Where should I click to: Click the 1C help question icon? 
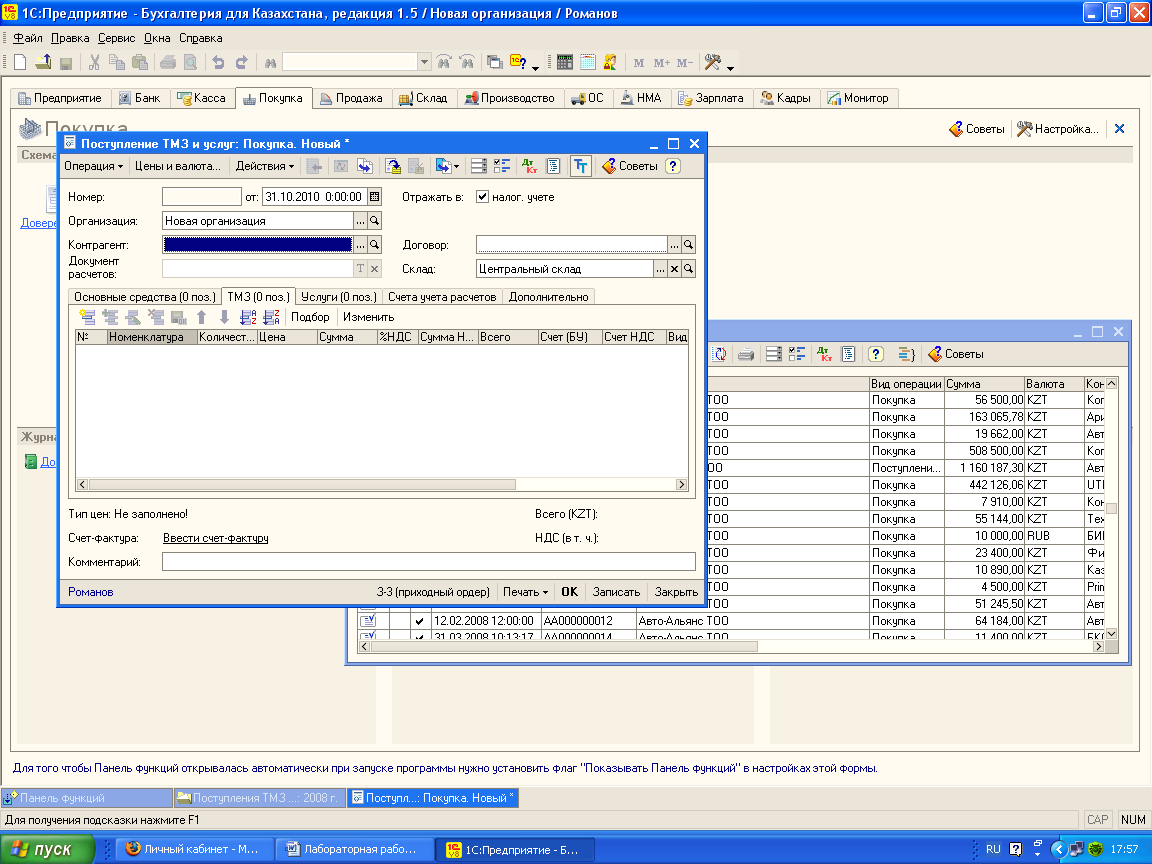519,62
